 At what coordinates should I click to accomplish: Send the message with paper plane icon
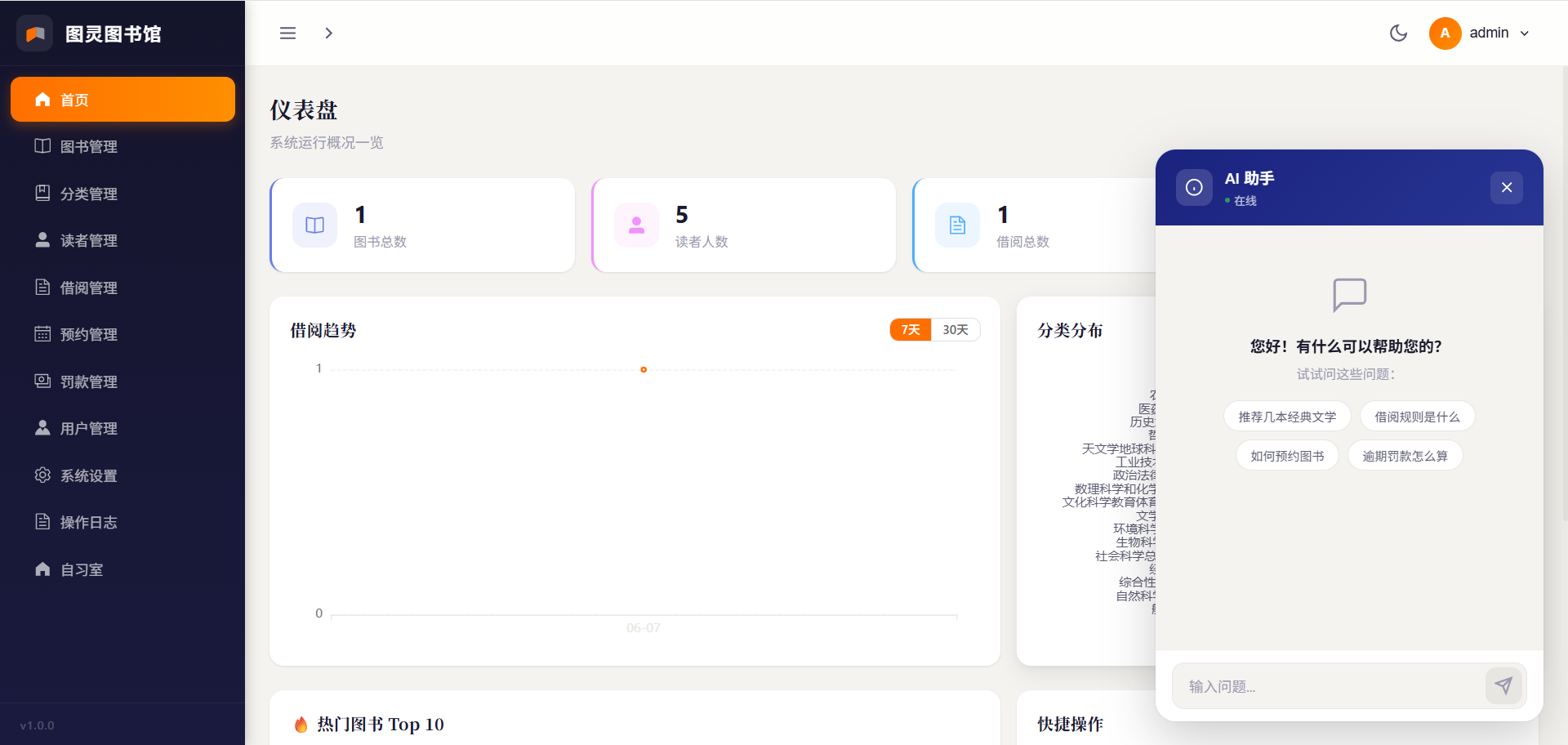(x=1503, y=685)
